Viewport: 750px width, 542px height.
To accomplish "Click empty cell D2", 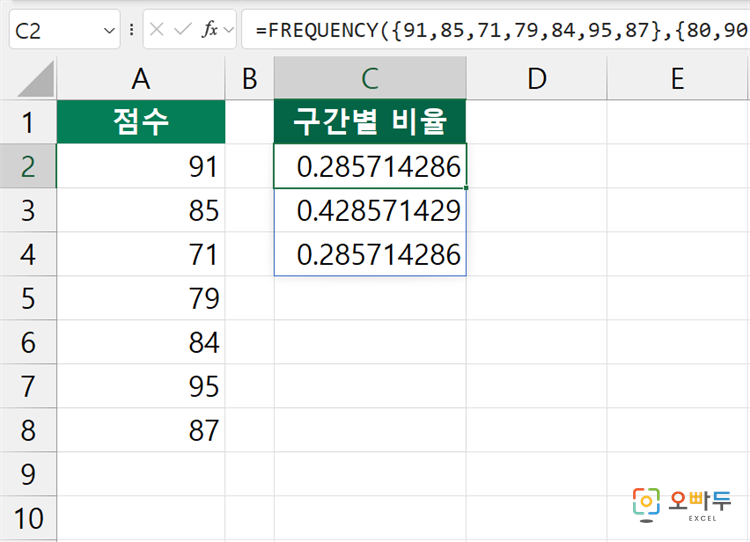I will point(537,166).
